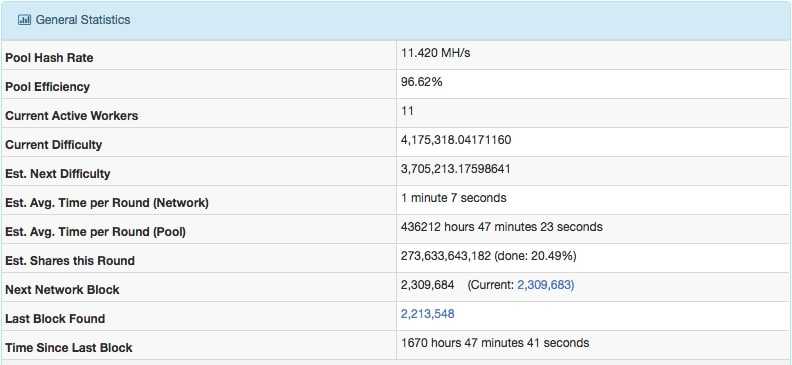Click the value 4,175,318.04171160
This screenshot has width=792, height=365.
(456, 140)
